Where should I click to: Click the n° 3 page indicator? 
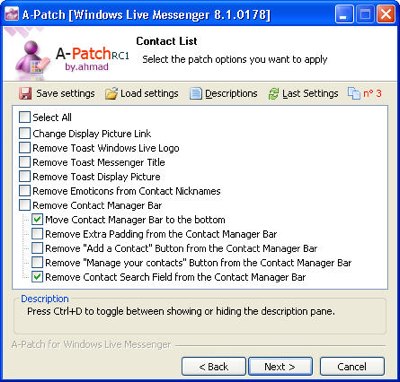click(365, 94)
